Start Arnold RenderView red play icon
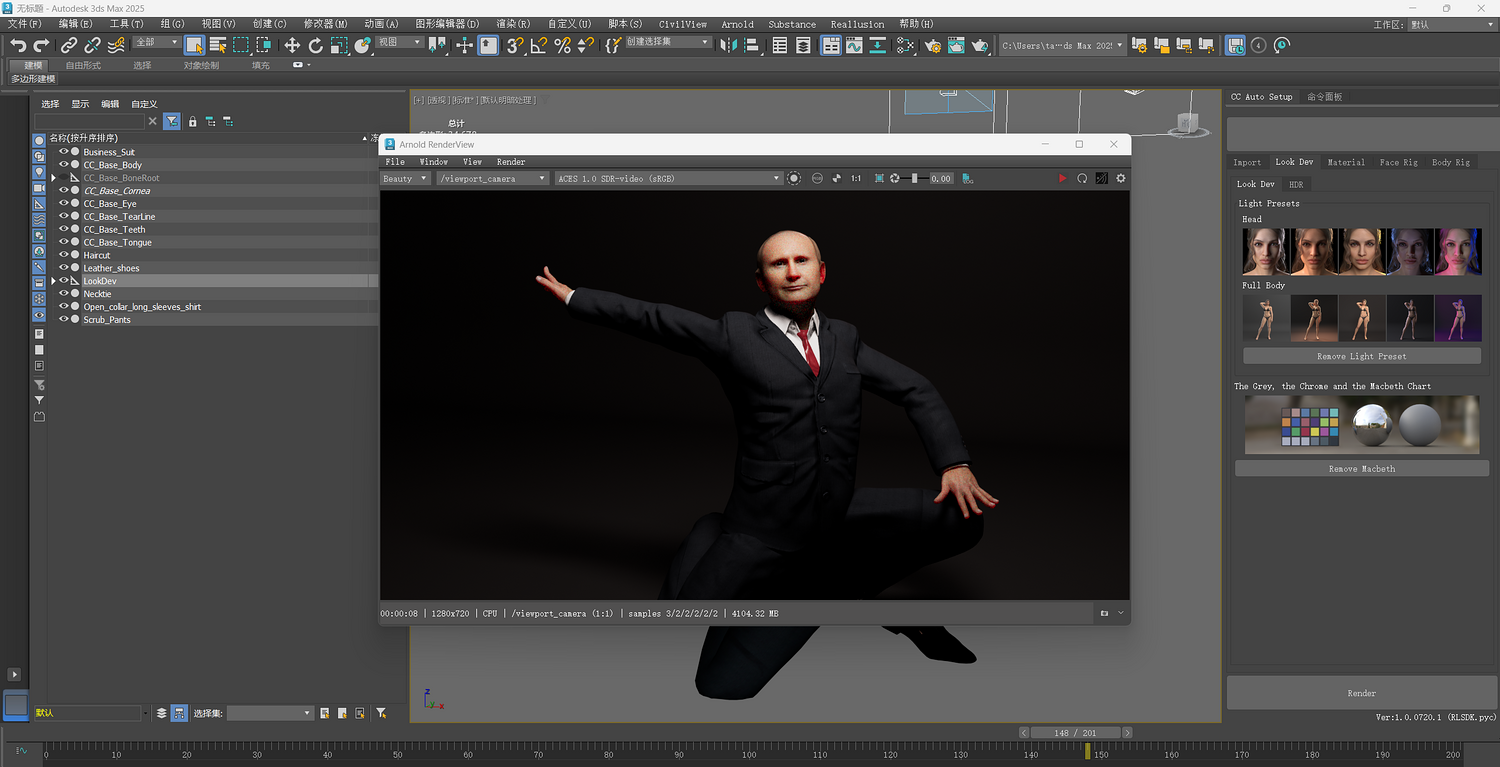1500x767 pixels. [x=1063, y=178]
